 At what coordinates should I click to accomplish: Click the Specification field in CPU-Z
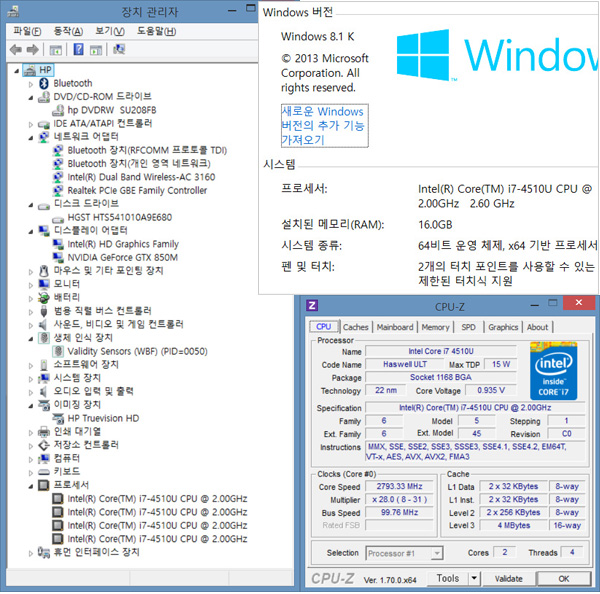pyautogui.click(x=475, y=408)
